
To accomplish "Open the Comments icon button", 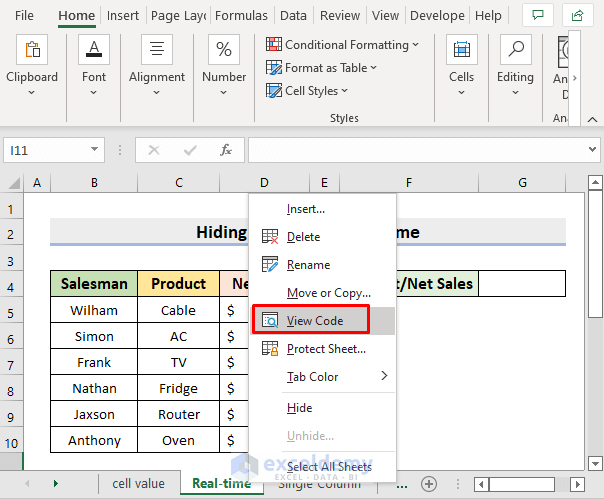I will [x=539, y=16].
